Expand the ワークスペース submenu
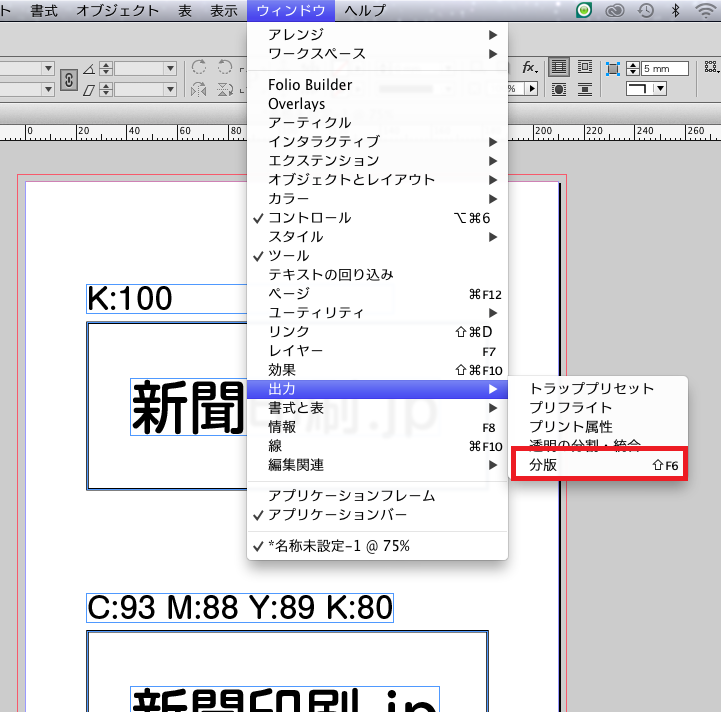The height and width of the screenshot is (712, 721). (377, 54)
